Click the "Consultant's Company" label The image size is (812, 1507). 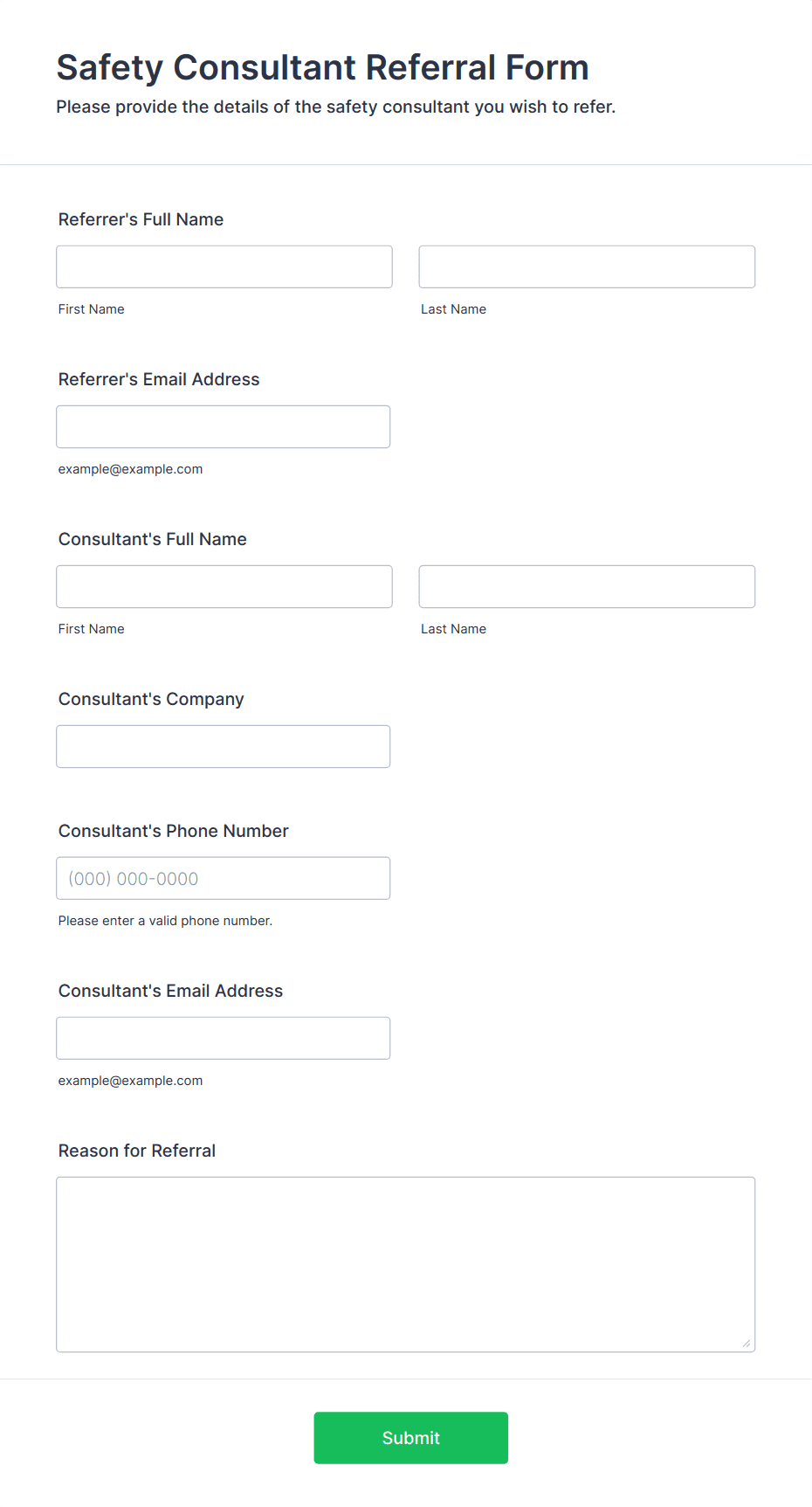click(x=151, y=699)
